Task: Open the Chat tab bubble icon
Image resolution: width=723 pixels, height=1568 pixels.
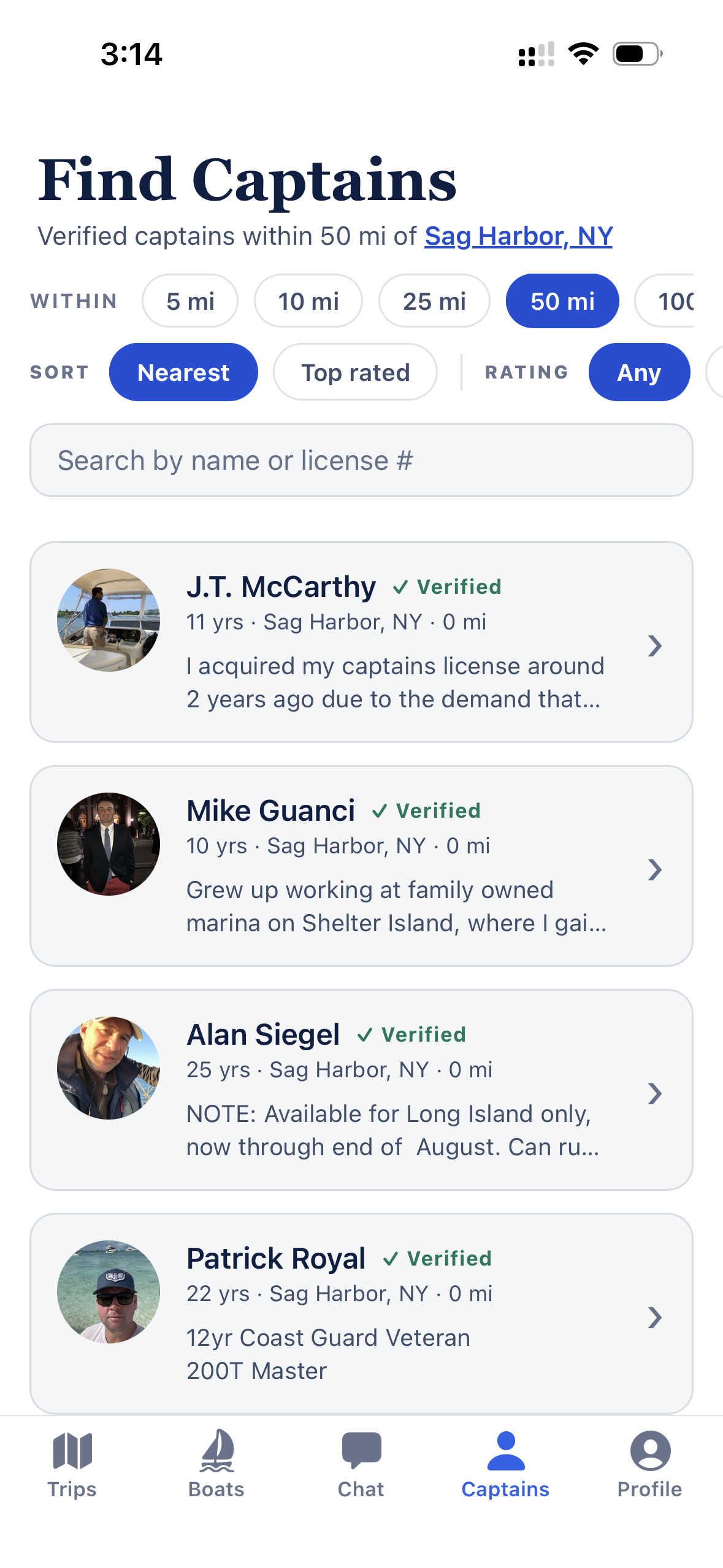Action: tap(362, 1451)
